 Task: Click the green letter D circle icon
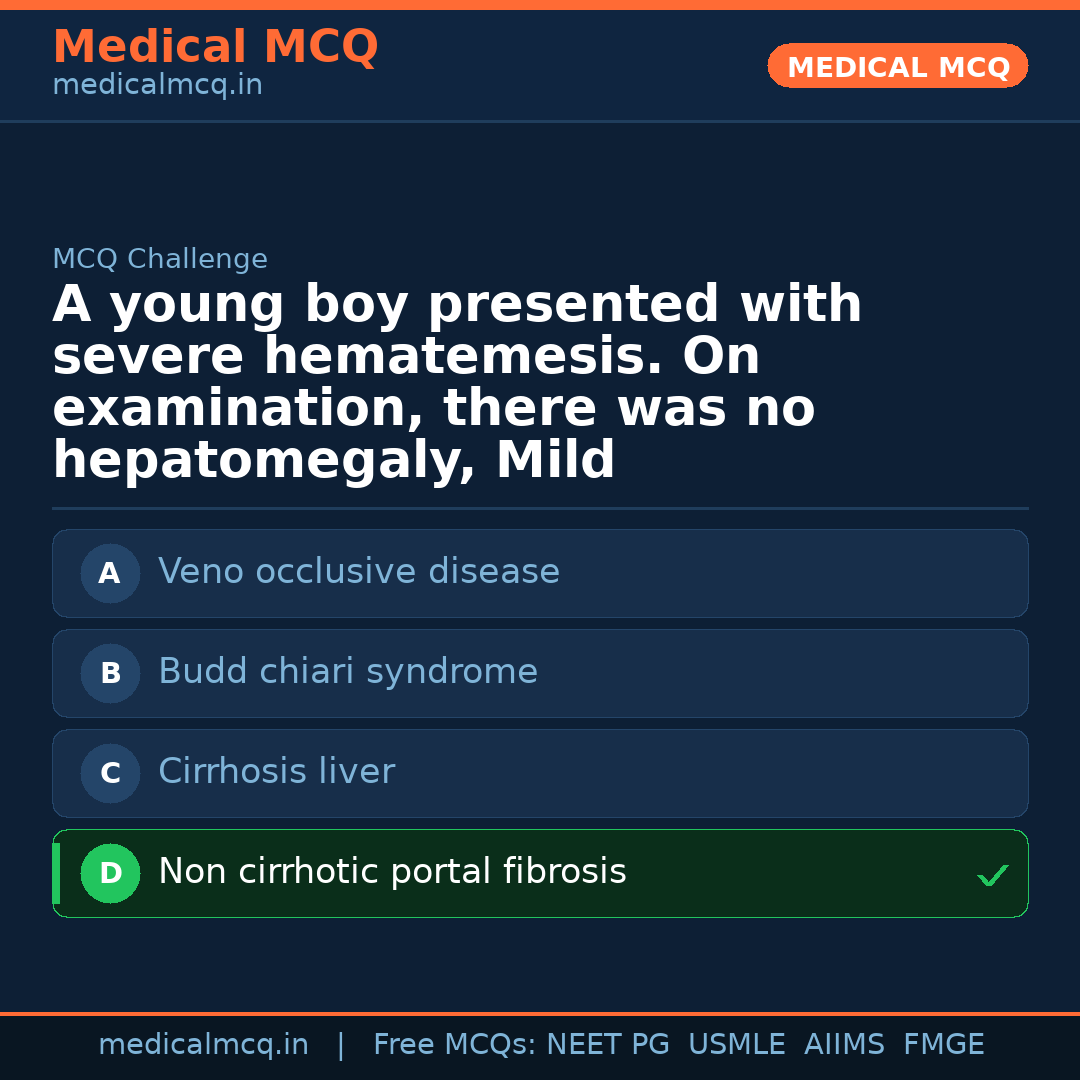(110, 874)
